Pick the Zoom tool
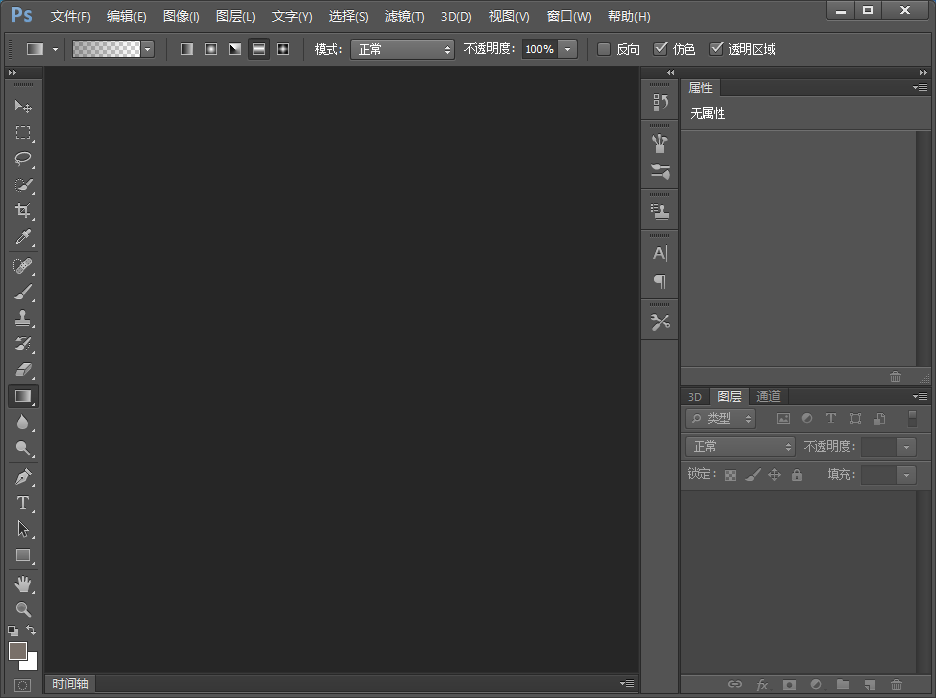This screenshot has height=698, width=936. pos(23,607)
